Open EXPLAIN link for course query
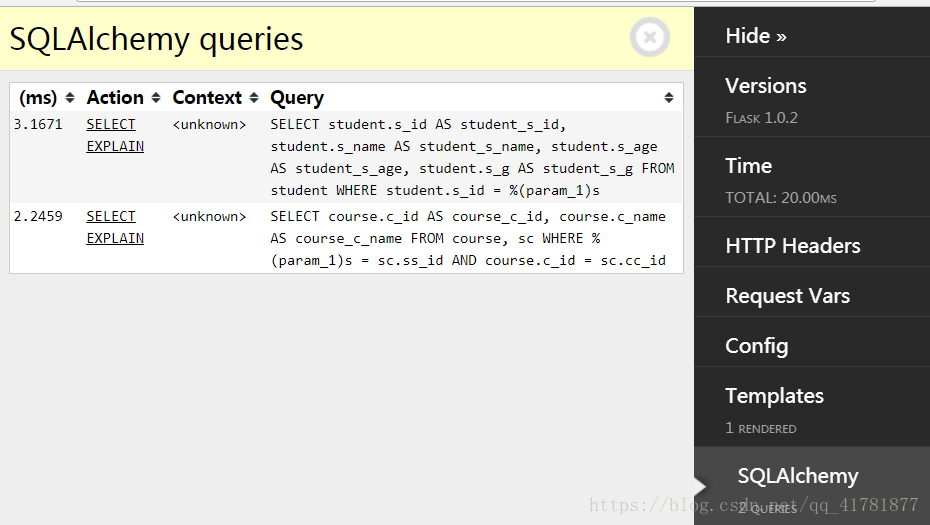This screenshot has width=930, height=525. tap(115, 238)
